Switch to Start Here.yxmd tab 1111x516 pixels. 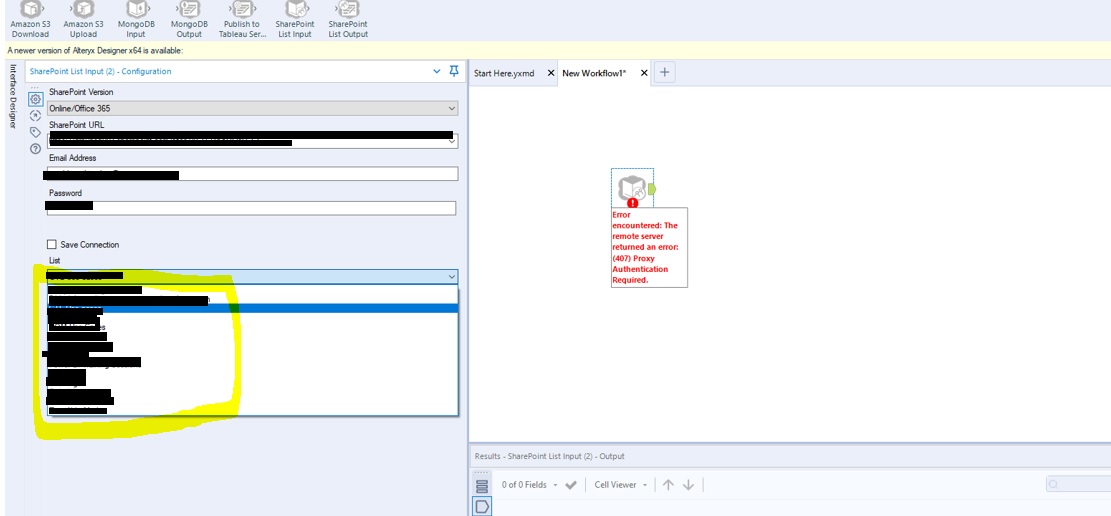(504, 73)
